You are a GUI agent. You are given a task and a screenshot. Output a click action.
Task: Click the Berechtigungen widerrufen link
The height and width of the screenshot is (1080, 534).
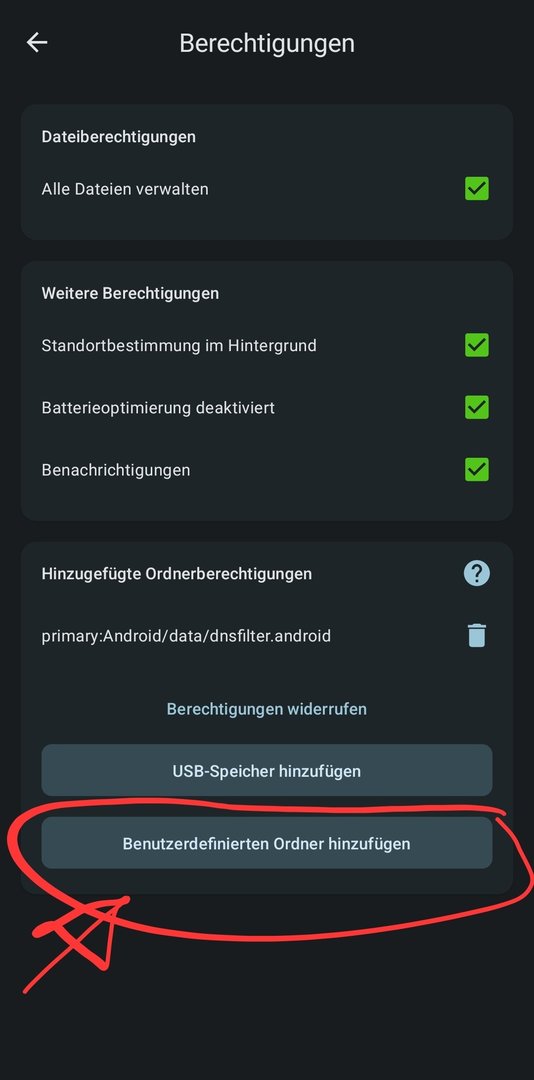tap(267, 709)
